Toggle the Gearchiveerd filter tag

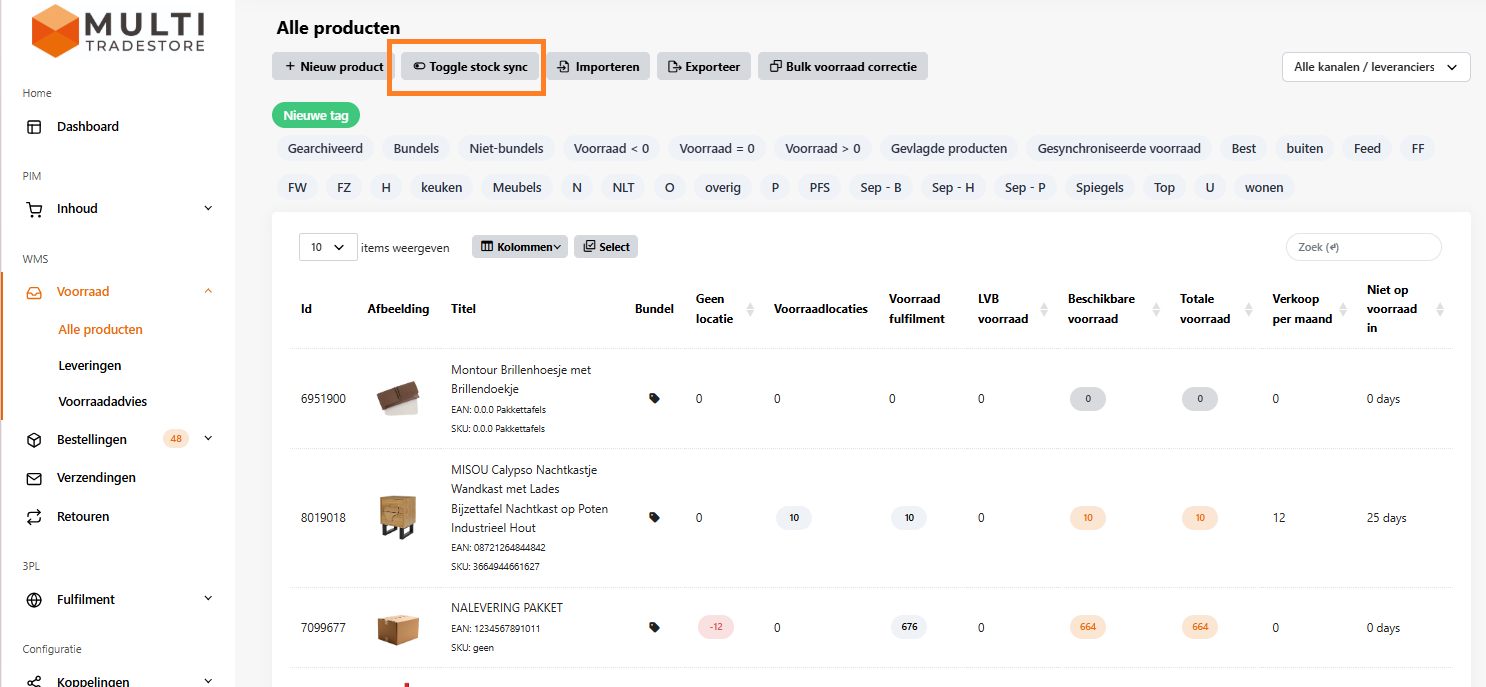pos(325,148)
